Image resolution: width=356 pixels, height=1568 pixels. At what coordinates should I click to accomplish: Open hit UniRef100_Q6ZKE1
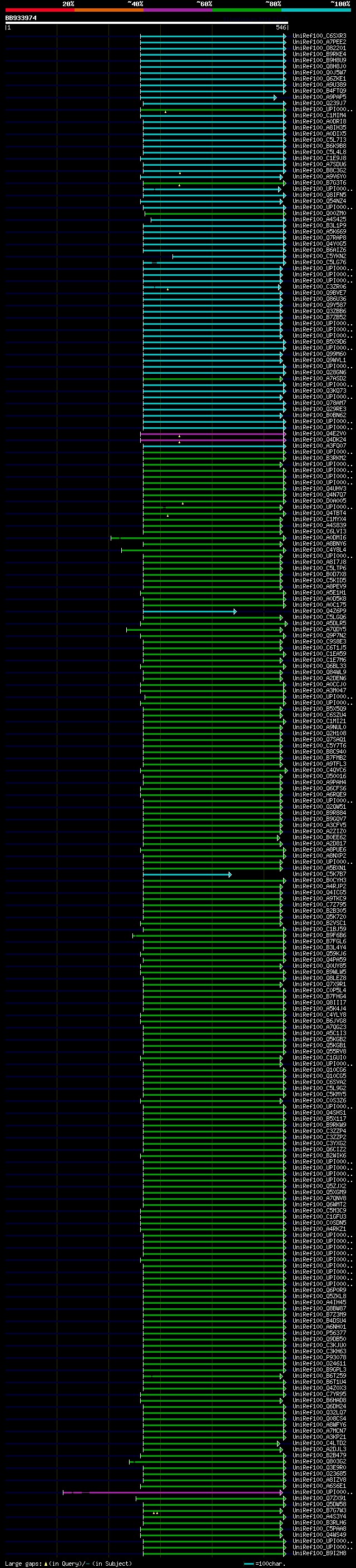coord(319,78)
